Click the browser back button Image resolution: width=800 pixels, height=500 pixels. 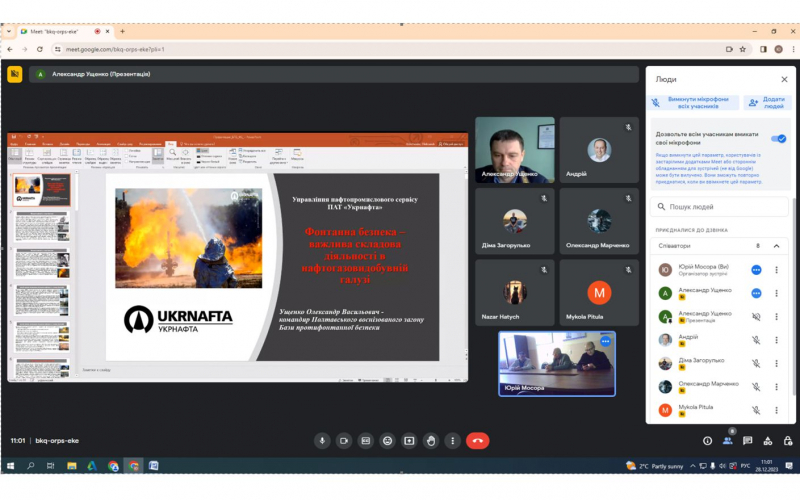10,49
